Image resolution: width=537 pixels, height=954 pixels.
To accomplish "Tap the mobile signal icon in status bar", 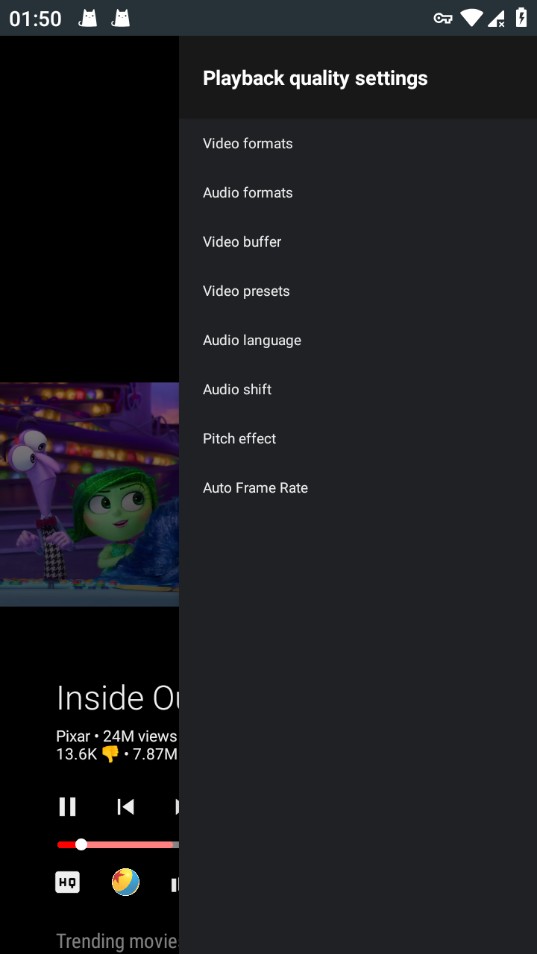I will click(496, 18).
